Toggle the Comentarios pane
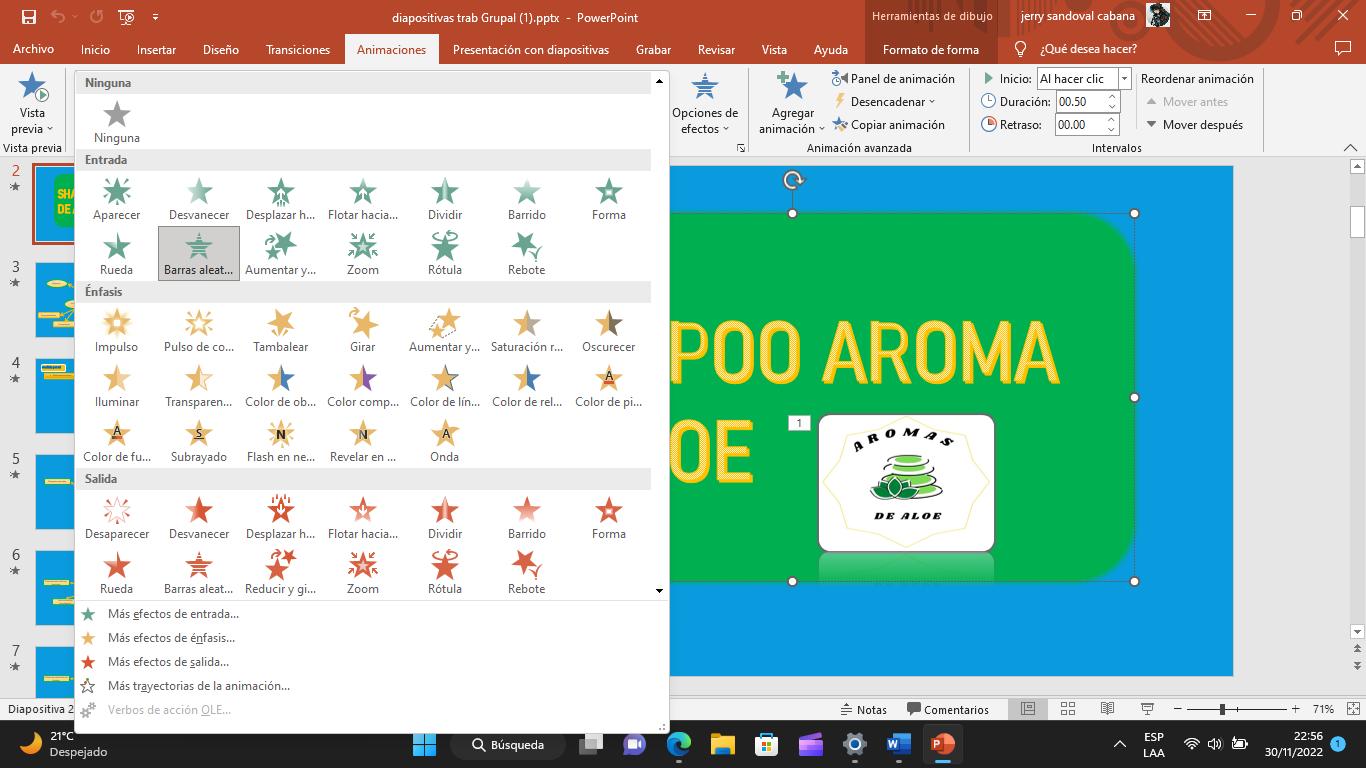The width and height of the screenshot is (1366, 768). 947,709
